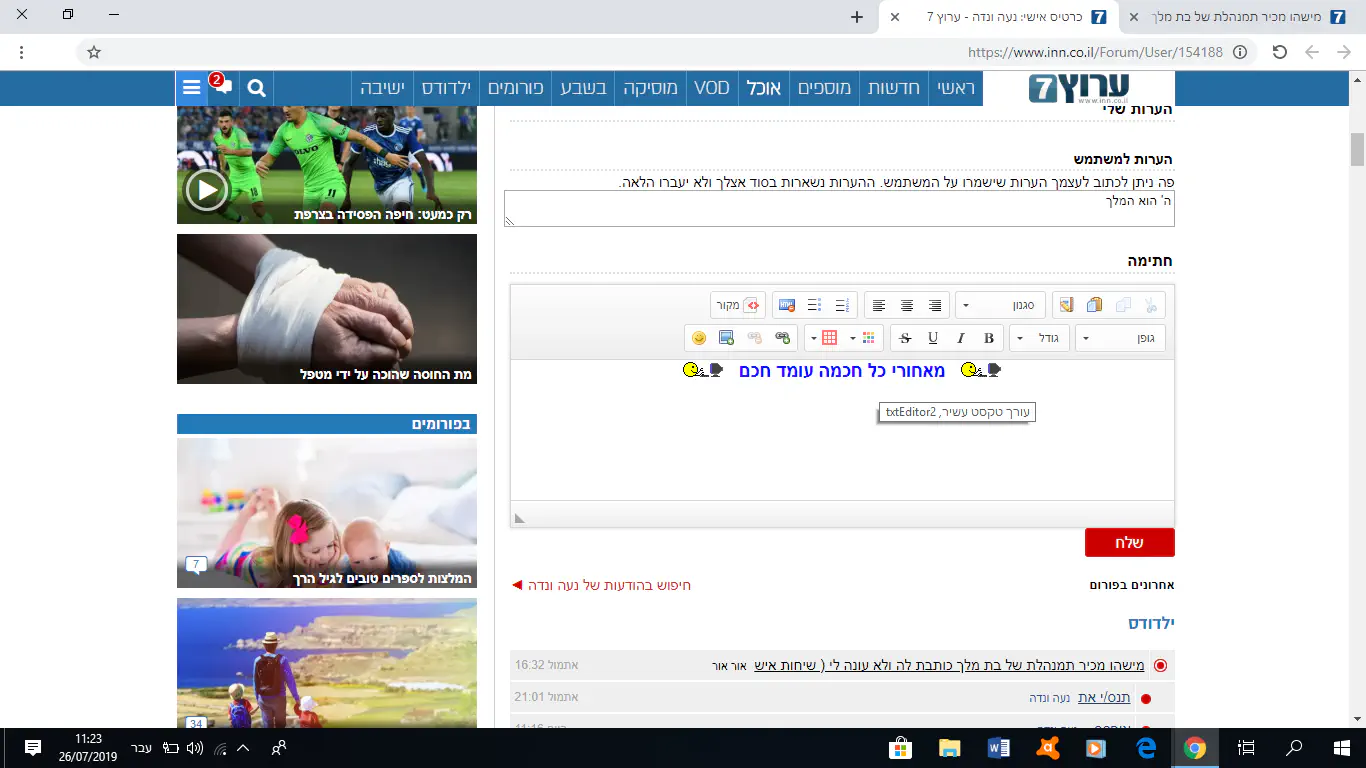Expand the גודל size dropdown
1366x768 pixels.
point(1039,338)
